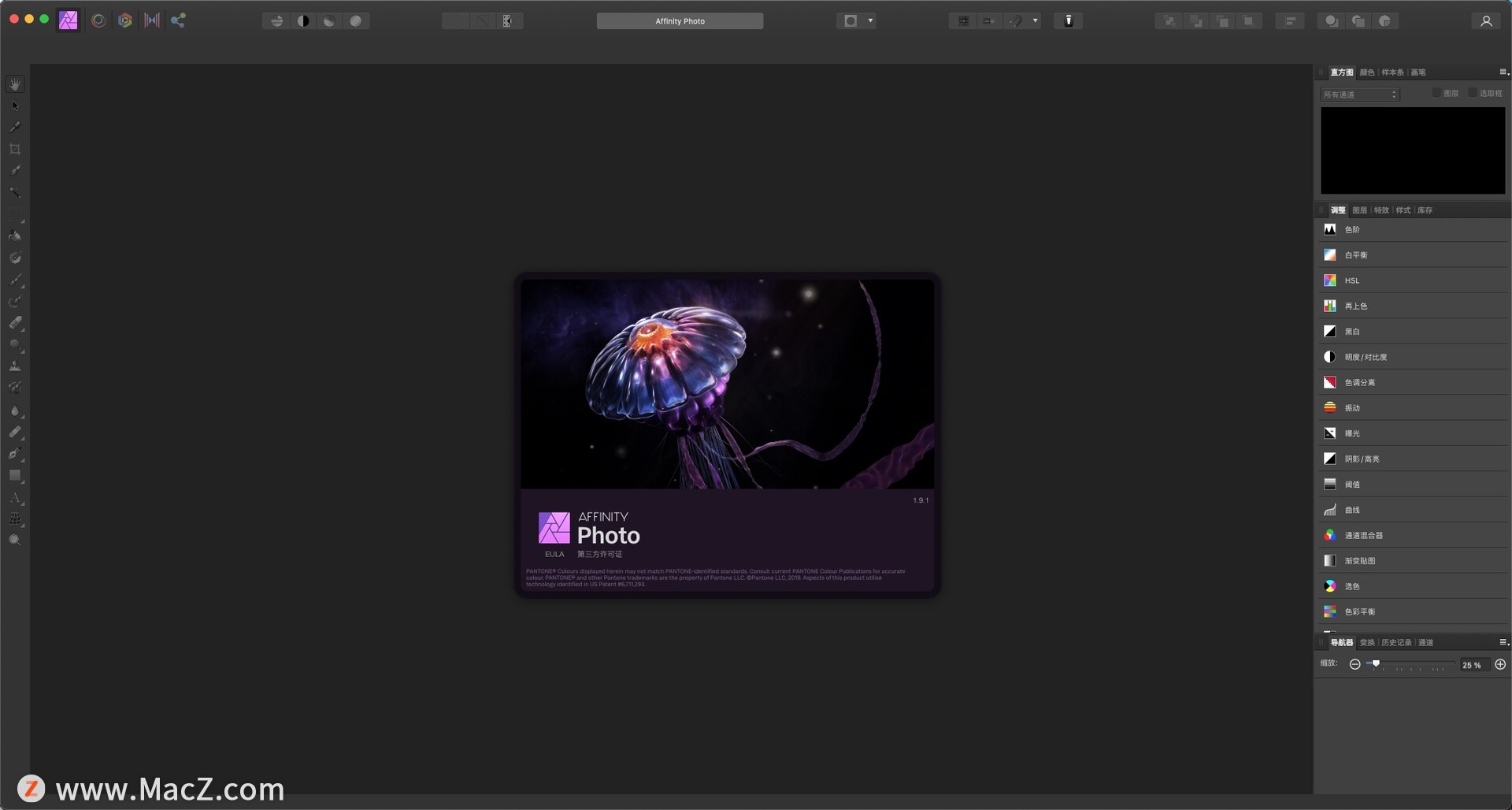Click the navigator zoom slider
1512x810 pixels.
point(1409,665)
